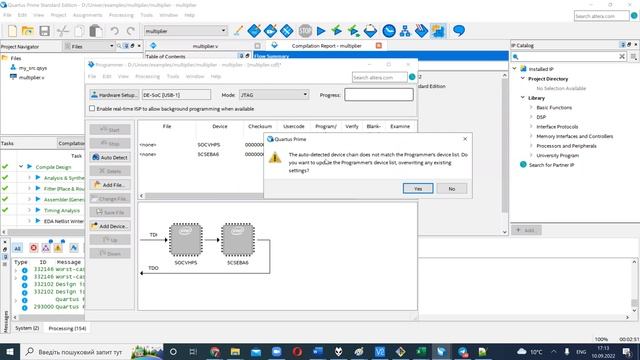Expand DSP category in IP Catalog
Screen dimensions: 640x360
[531, 117]
